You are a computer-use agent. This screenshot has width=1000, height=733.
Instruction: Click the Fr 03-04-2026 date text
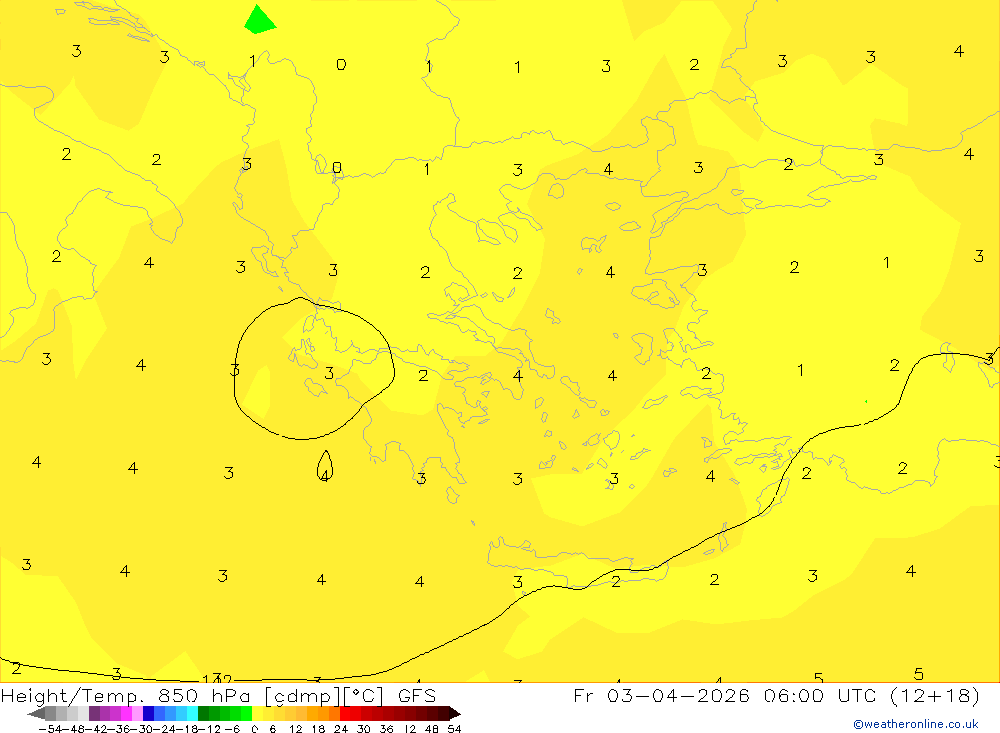[661, 695]
